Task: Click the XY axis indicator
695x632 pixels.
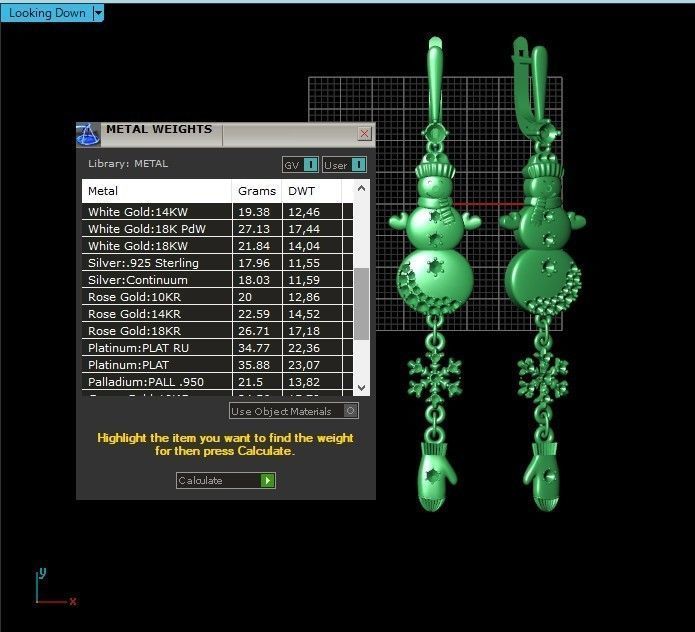Action: pyautogui.click(x=55, y=587)
